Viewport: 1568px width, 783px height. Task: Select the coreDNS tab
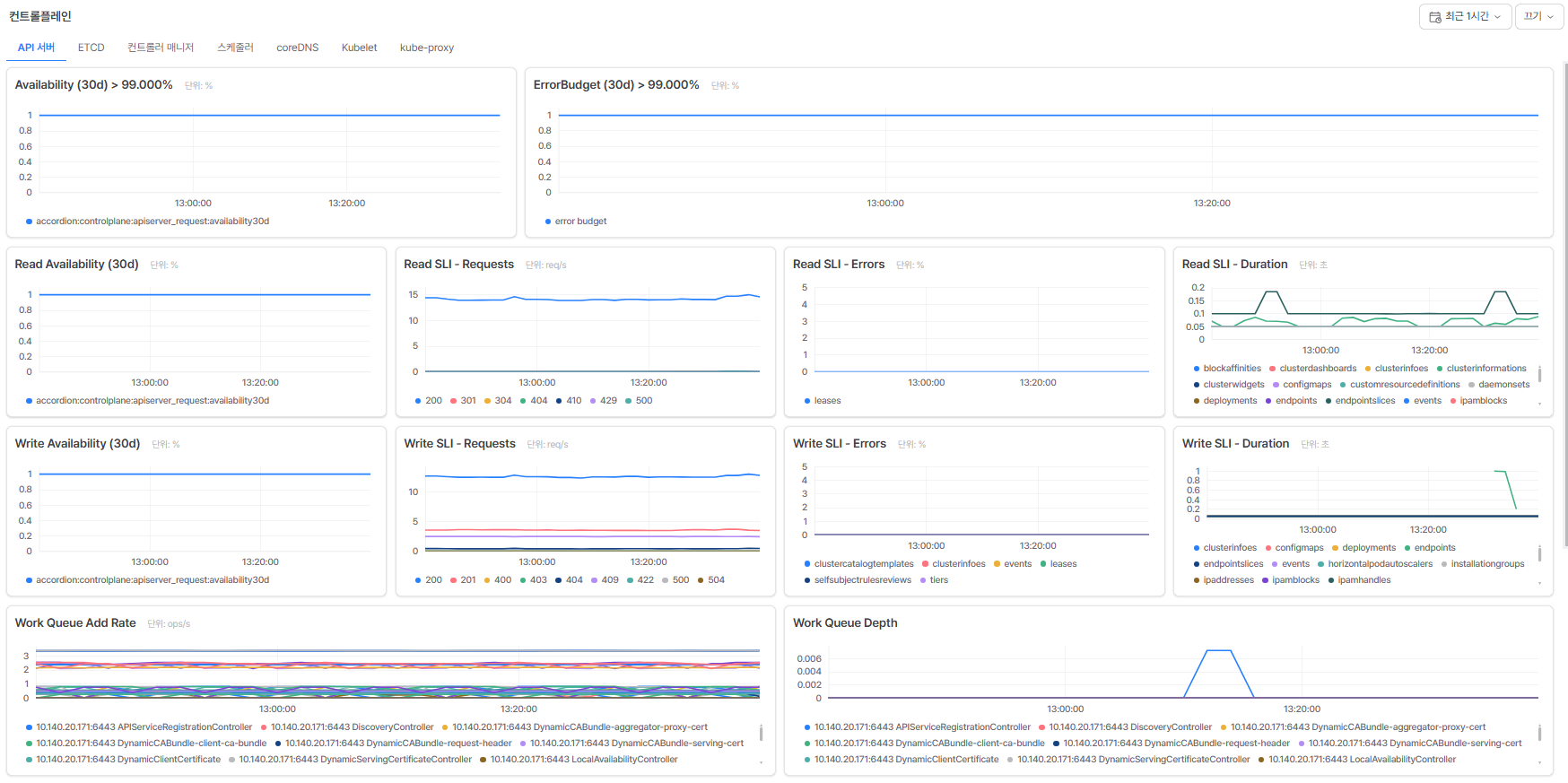297,48
